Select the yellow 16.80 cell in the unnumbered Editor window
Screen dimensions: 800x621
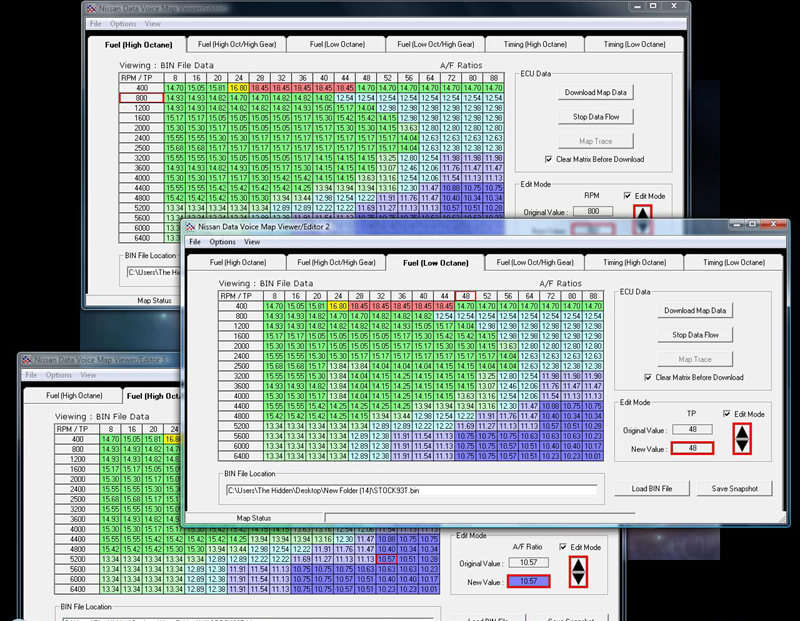click(x=238, y=88)
